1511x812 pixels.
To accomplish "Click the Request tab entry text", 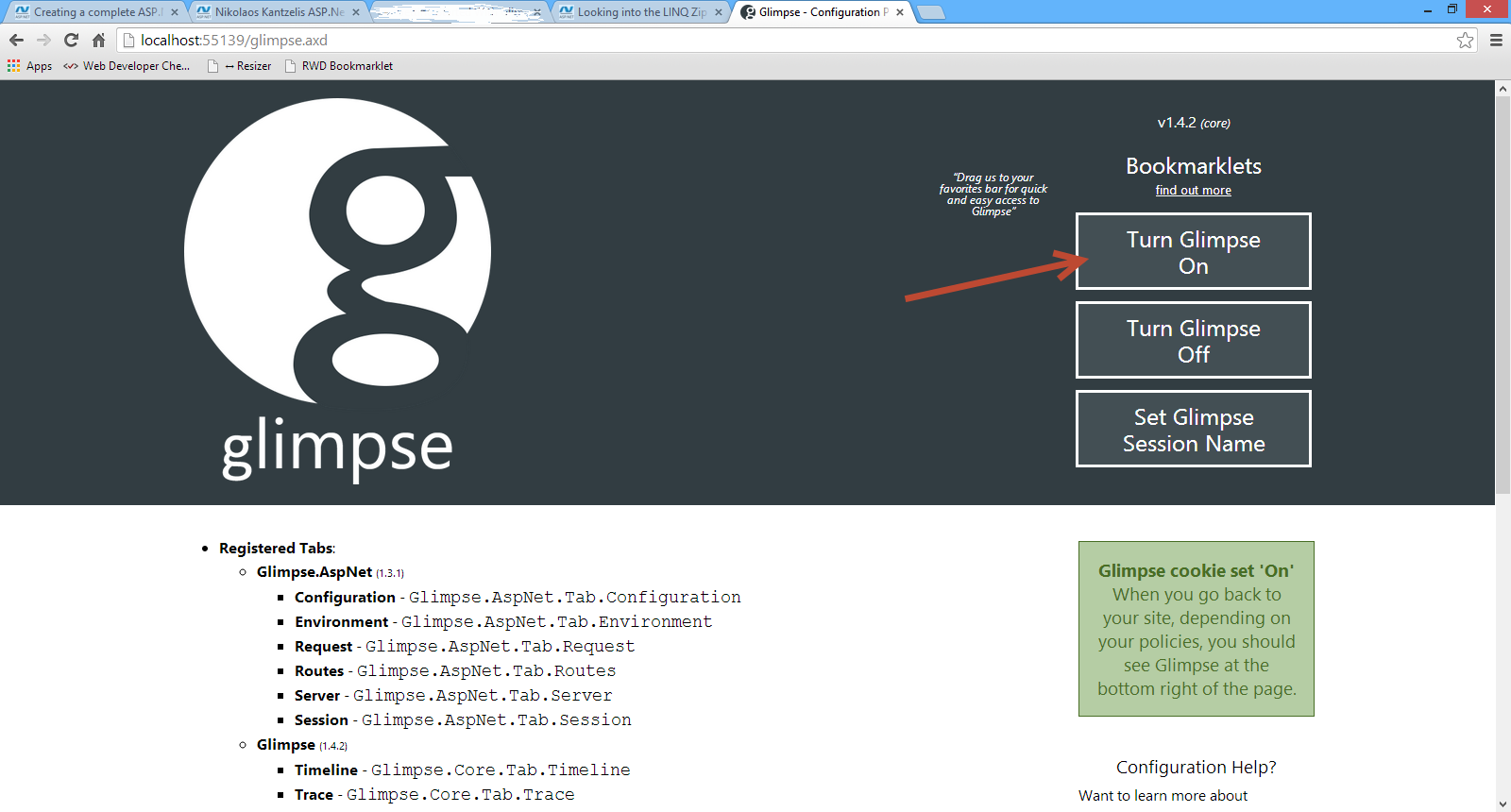I will pyautogui.click(x=465, y=646).
